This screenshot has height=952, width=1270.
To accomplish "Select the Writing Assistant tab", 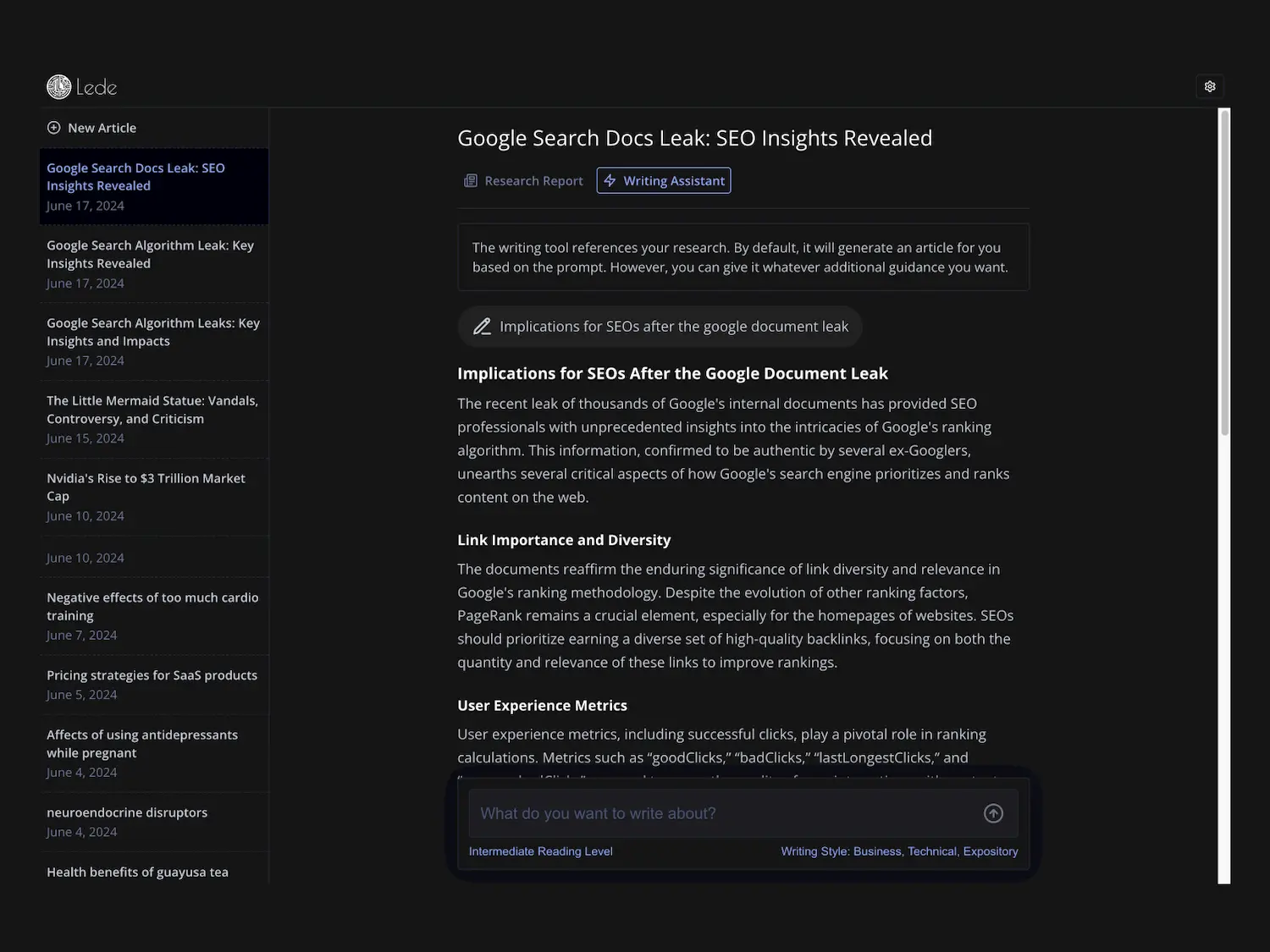I will coord(664,180).
